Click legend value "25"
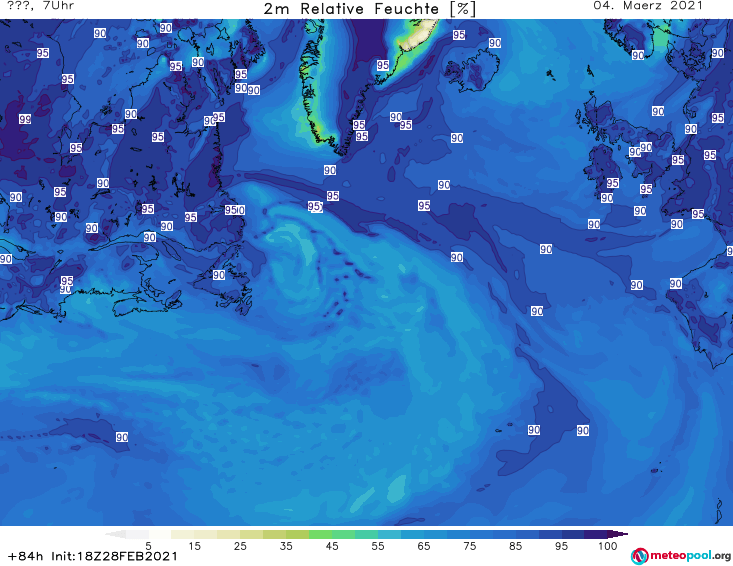The width and height of the screenshot is (733, 566). pyautogui.click(x=240, y=546)
